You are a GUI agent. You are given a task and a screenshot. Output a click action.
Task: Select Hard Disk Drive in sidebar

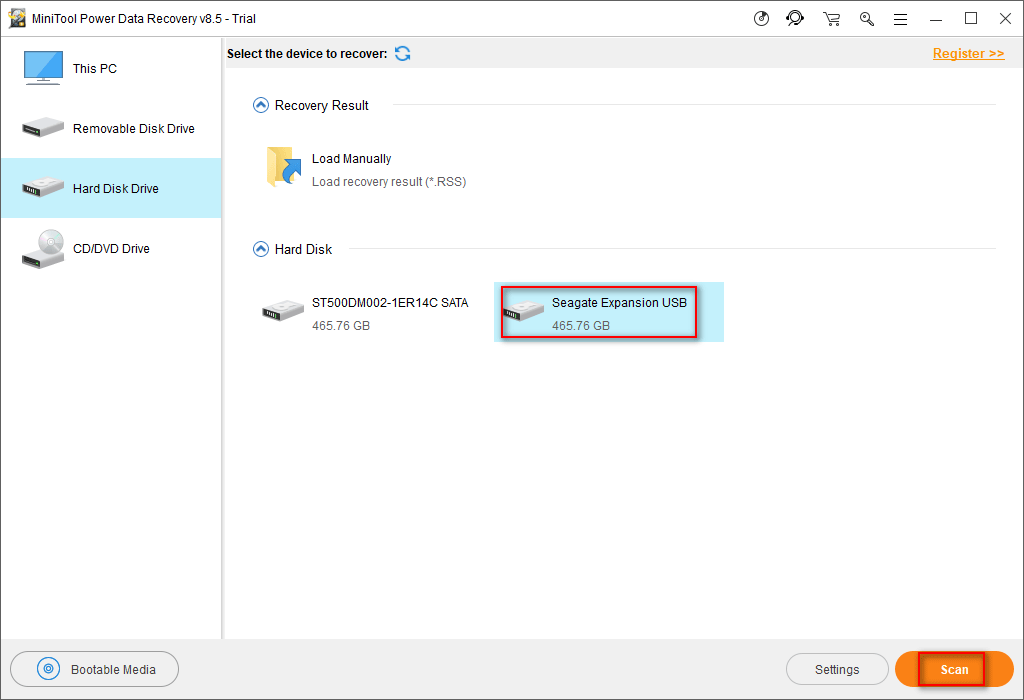(110, 189)
